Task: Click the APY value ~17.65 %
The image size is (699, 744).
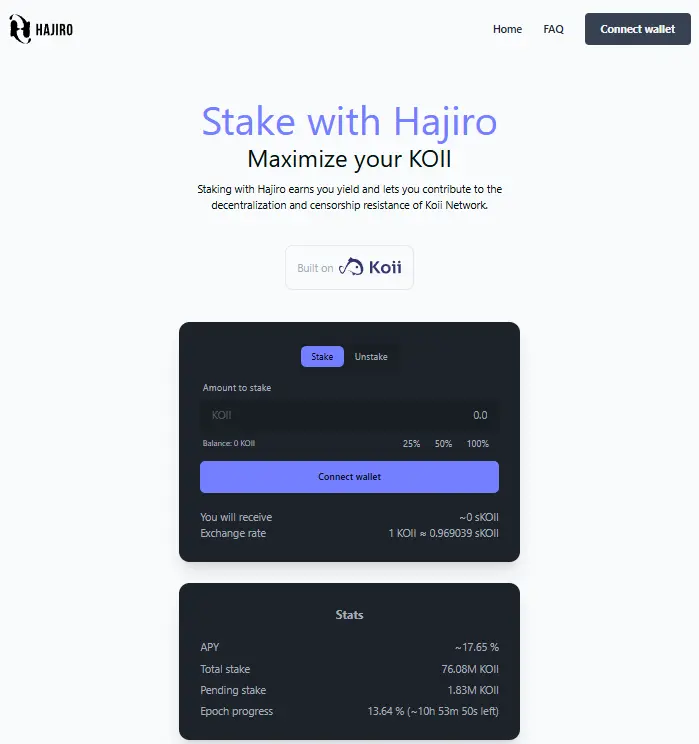Action: [476, 647]
